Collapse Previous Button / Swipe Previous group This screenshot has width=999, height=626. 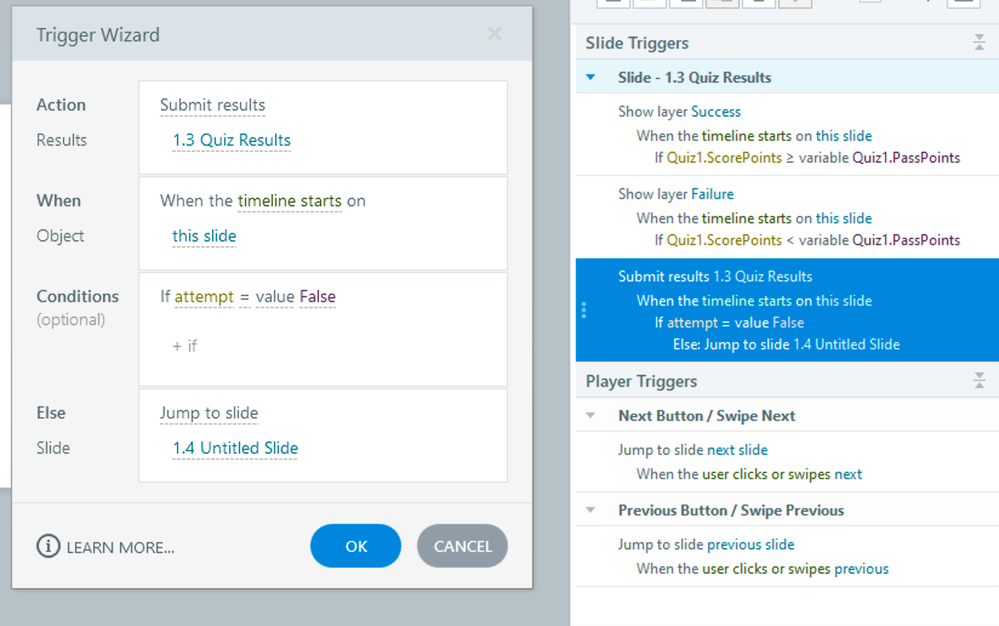pos(591,510)
